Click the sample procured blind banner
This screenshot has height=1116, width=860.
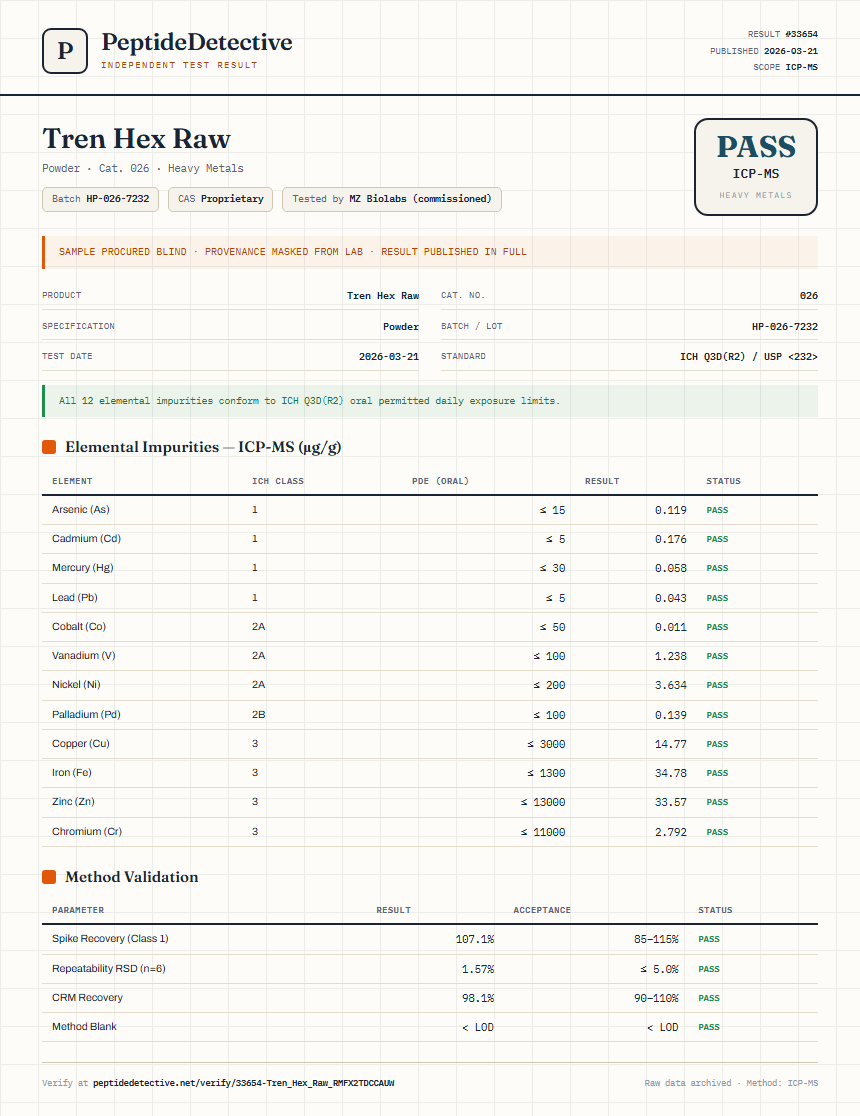pos(430,252)
